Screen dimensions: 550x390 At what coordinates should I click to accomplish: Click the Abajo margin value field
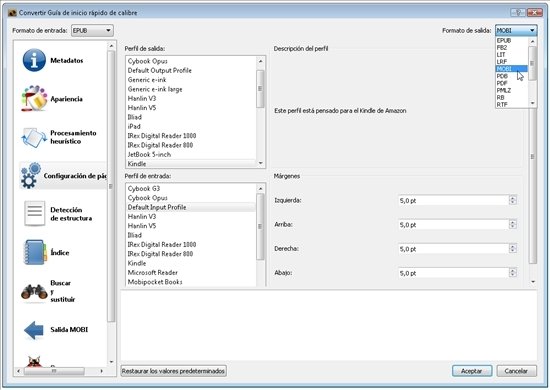coord(453,273)
